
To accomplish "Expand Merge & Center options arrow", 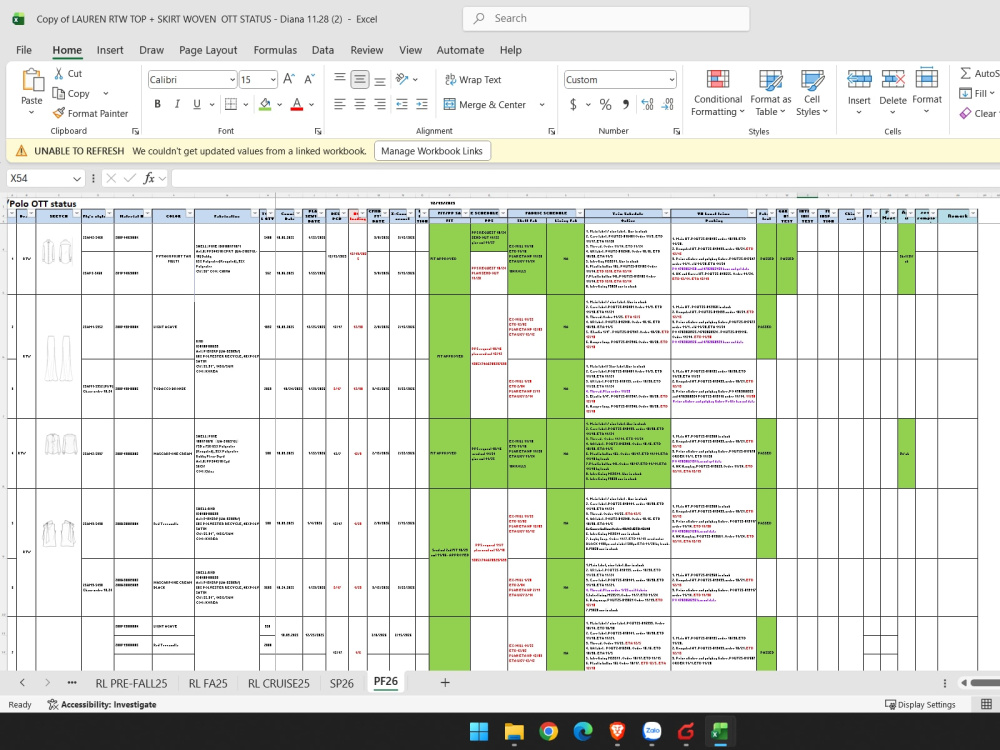I will [542, 105].
